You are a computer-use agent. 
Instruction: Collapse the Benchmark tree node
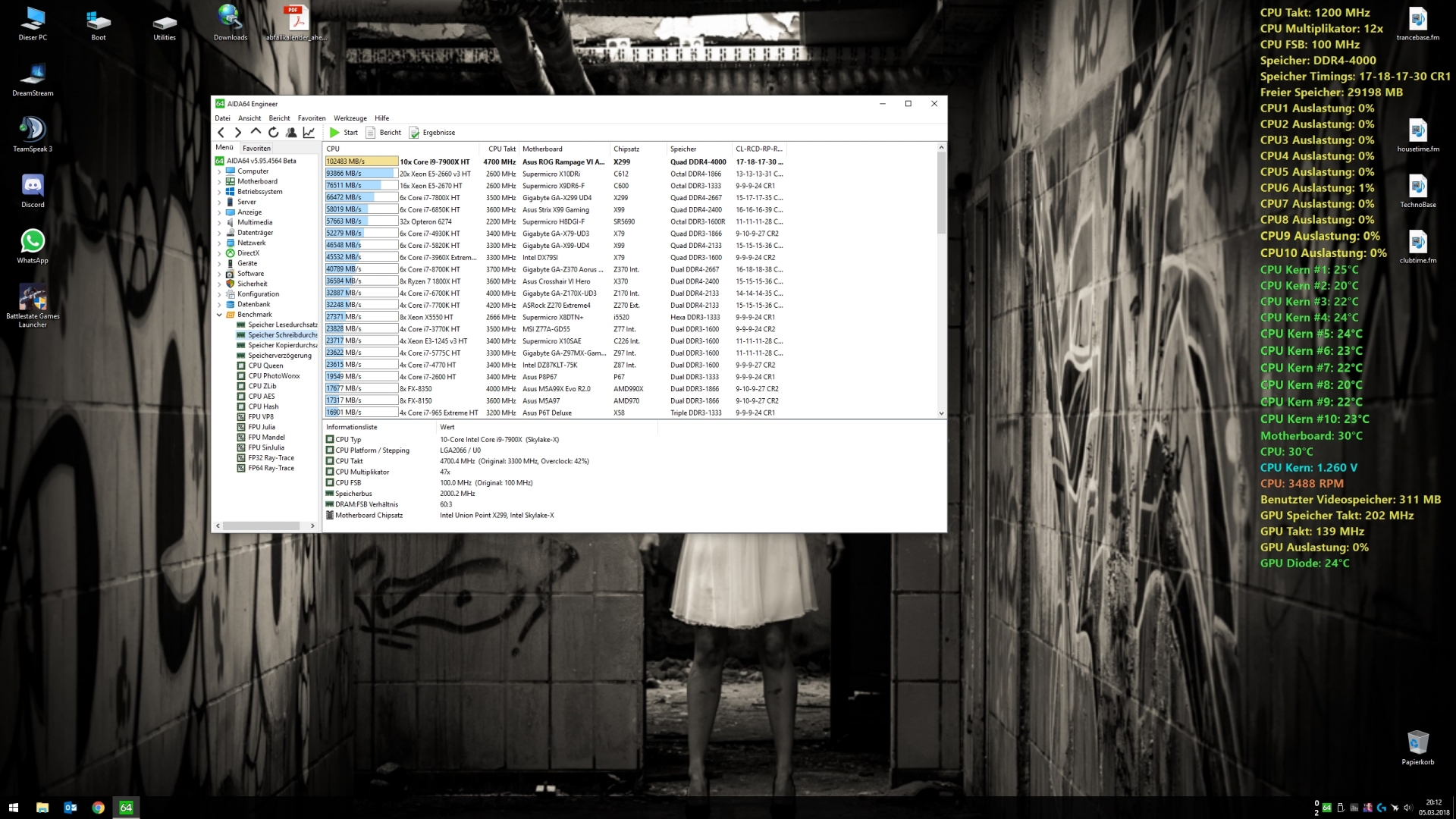(220, 315)
